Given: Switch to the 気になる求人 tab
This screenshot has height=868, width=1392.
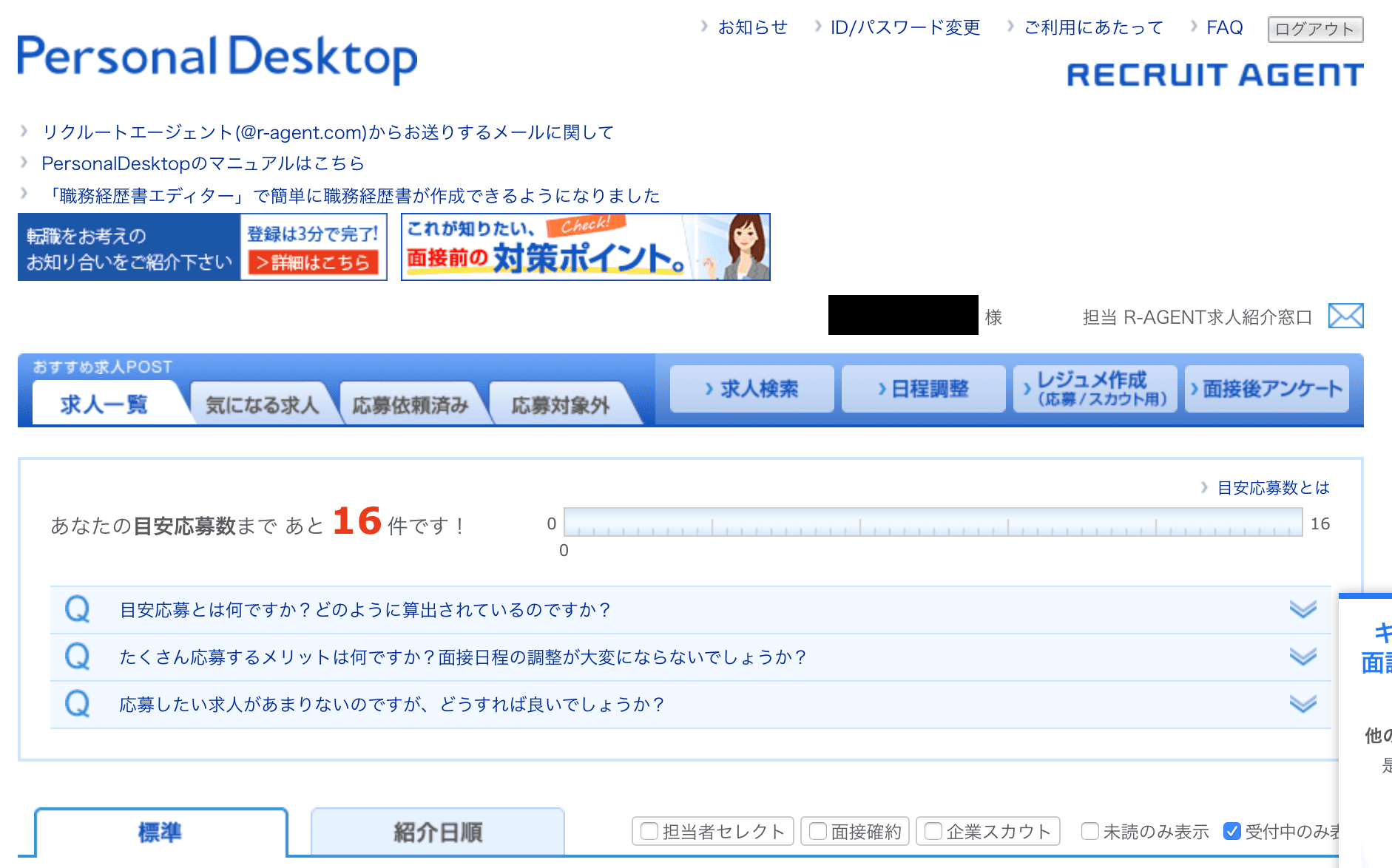Looking at the screenshot, I should coord(262,404).
